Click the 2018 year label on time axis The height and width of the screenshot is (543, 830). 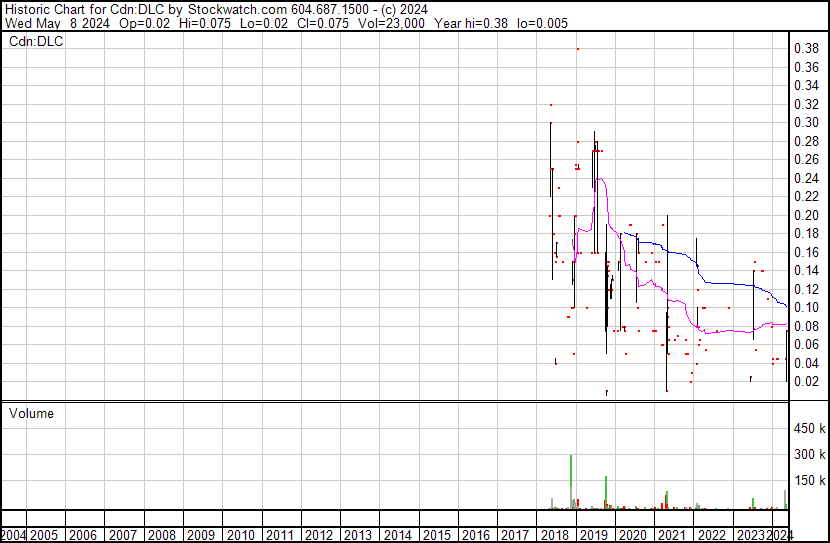[x=554, y=535]
